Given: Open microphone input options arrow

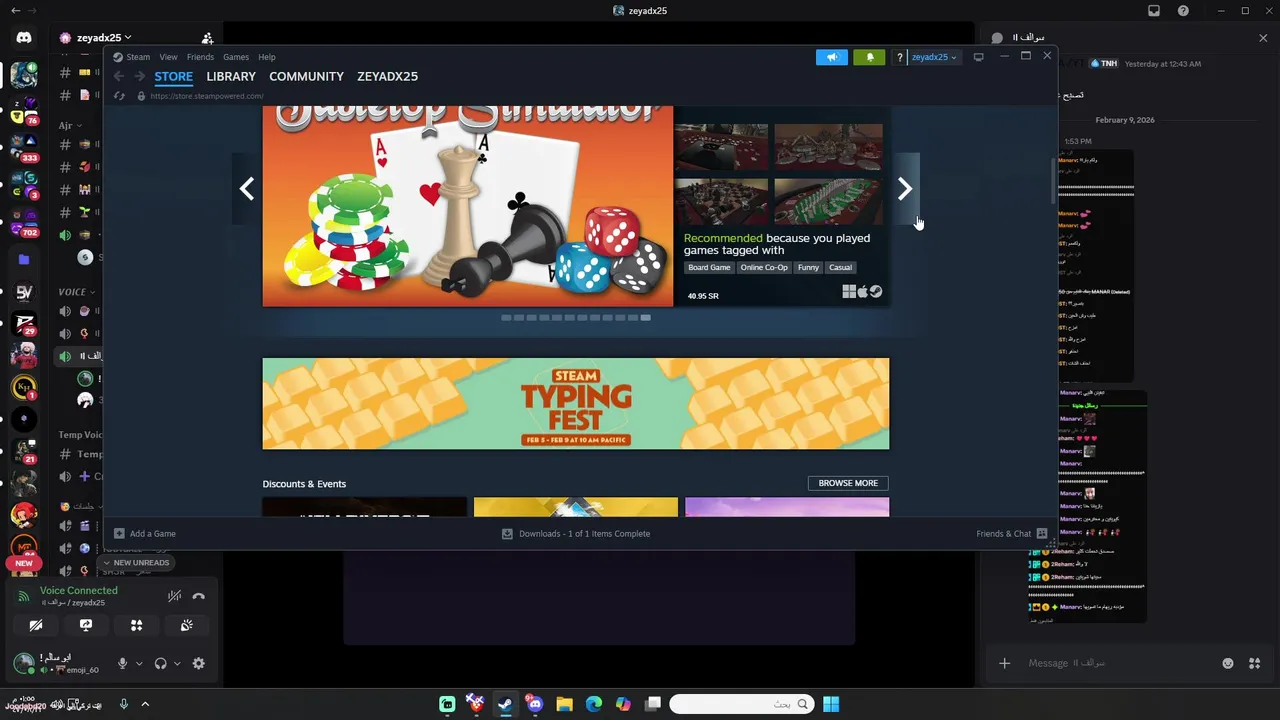Looking at the screenshot, I should coord(139,663).
